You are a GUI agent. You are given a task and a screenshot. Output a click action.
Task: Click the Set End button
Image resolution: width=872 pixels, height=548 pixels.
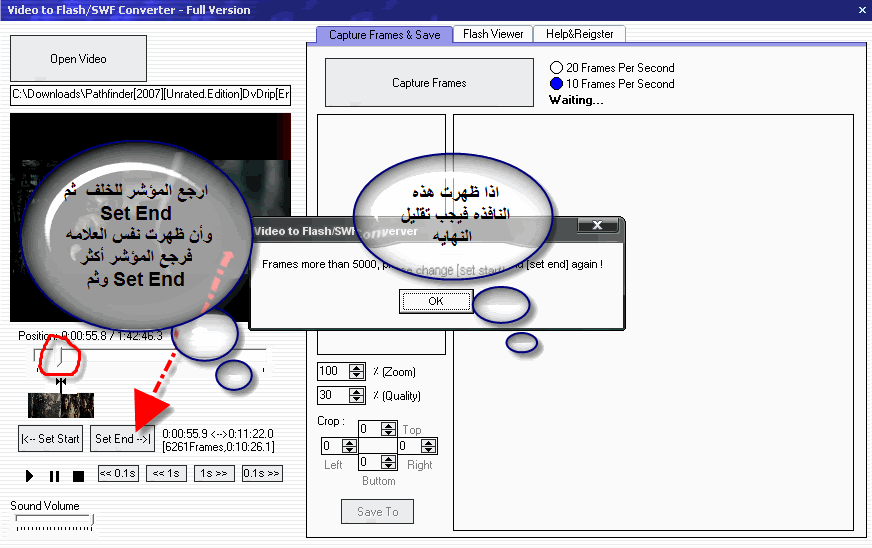(x=122, y=438)
